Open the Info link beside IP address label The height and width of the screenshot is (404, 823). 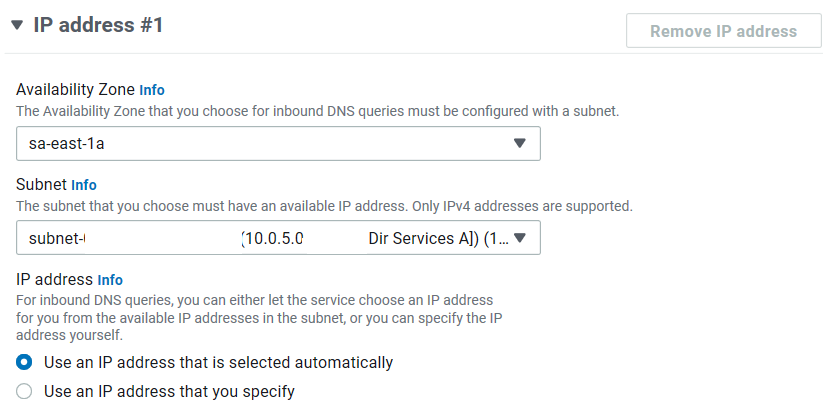pyautogui.click(x=110, y=280)
